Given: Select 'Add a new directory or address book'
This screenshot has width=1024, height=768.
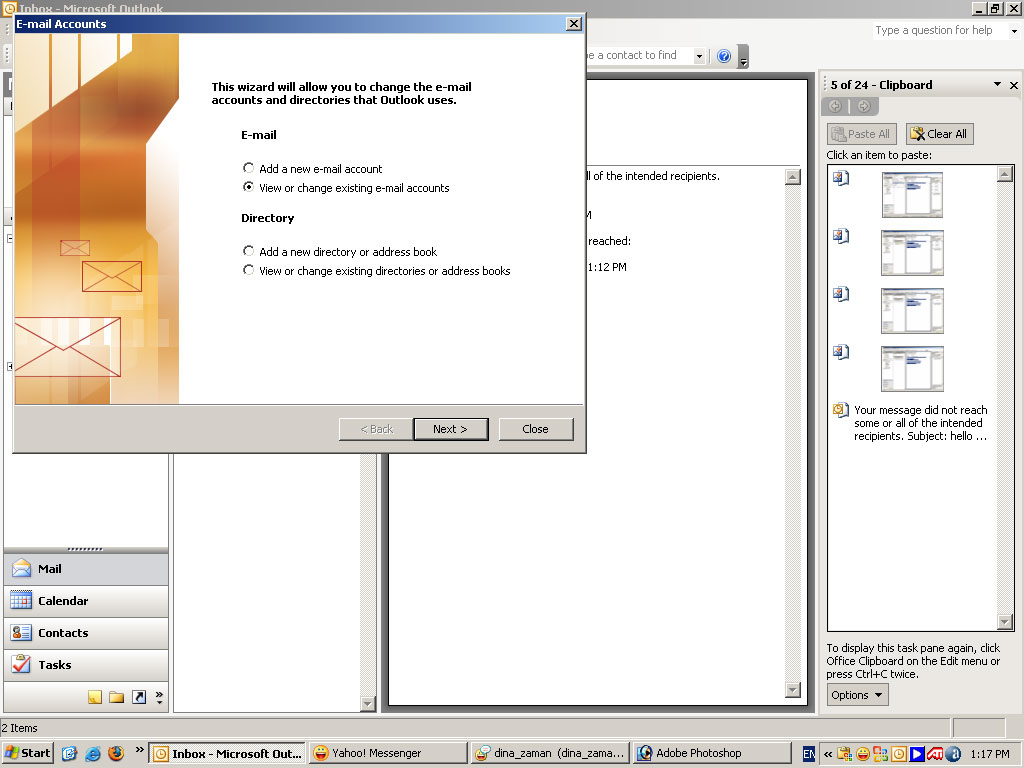Looking at the screenshot, I should (248, 251).
